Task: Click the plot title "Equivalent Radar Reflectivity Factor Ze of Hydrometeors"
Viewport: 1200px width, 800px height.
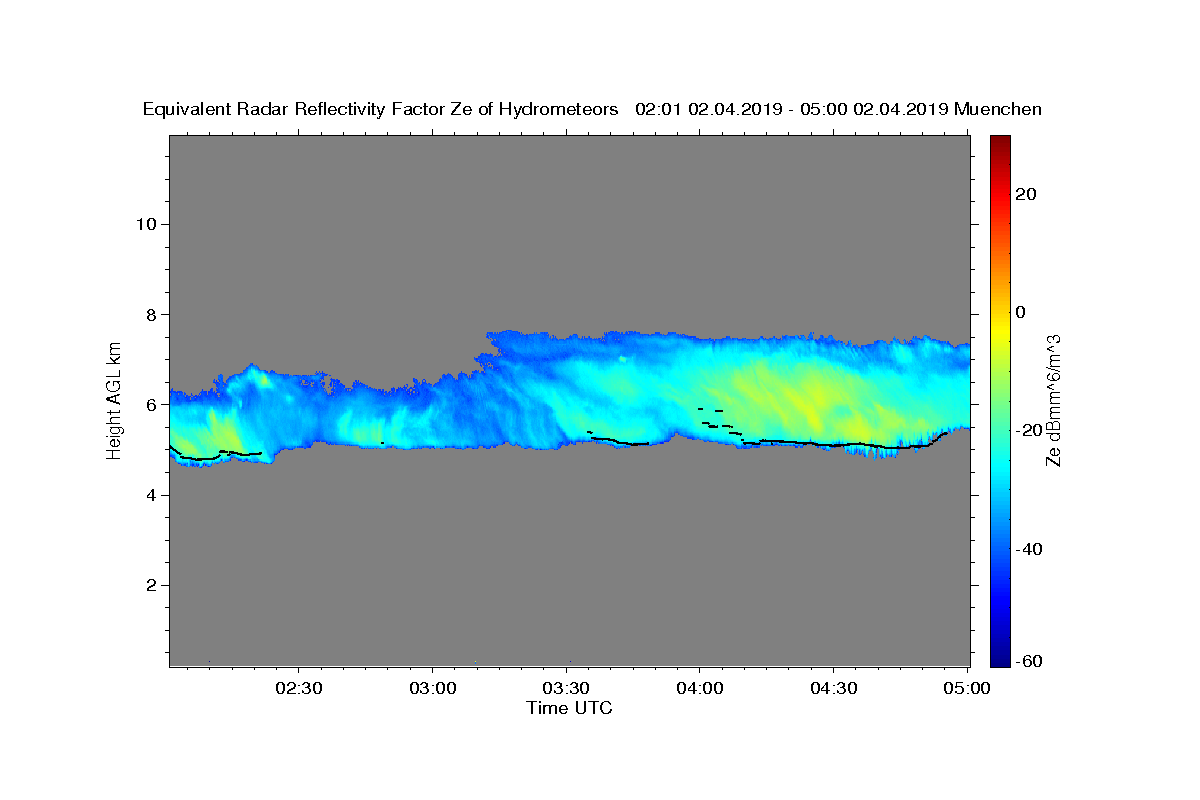Action: click(381, 110)
